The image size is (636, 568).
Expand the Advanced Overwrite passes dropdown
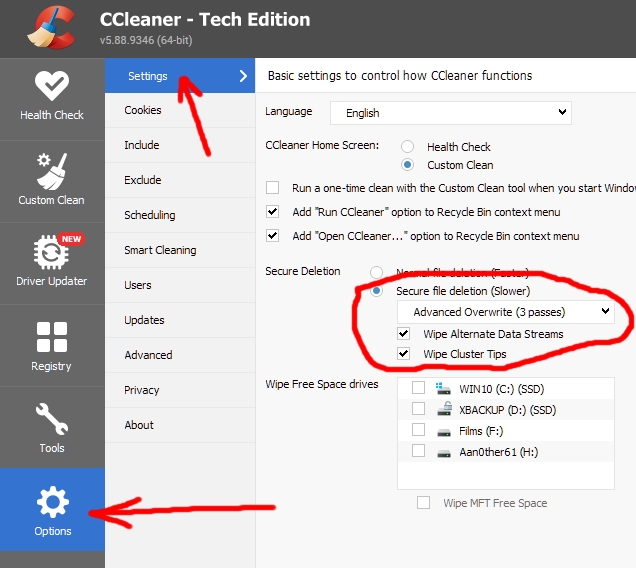click(505, 312)
